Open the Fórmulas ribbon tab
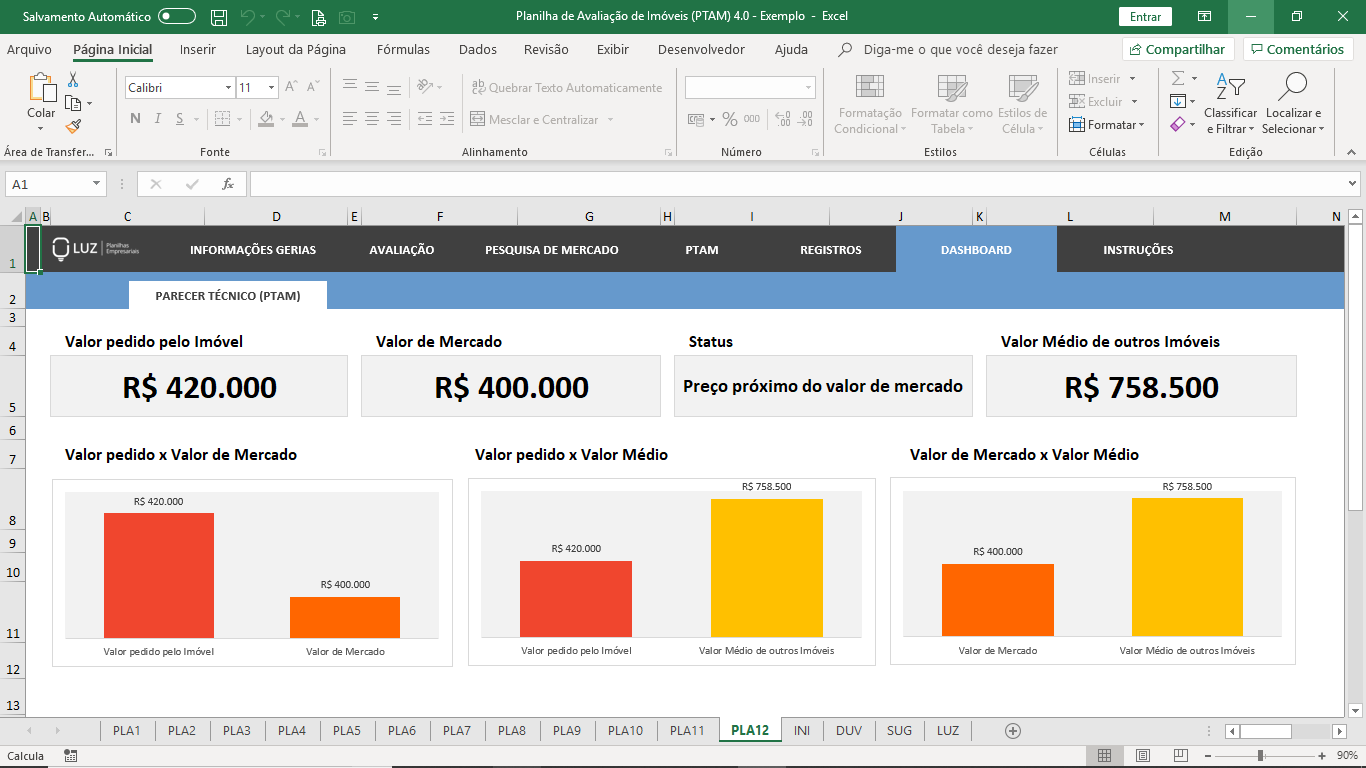 point(403,49)
